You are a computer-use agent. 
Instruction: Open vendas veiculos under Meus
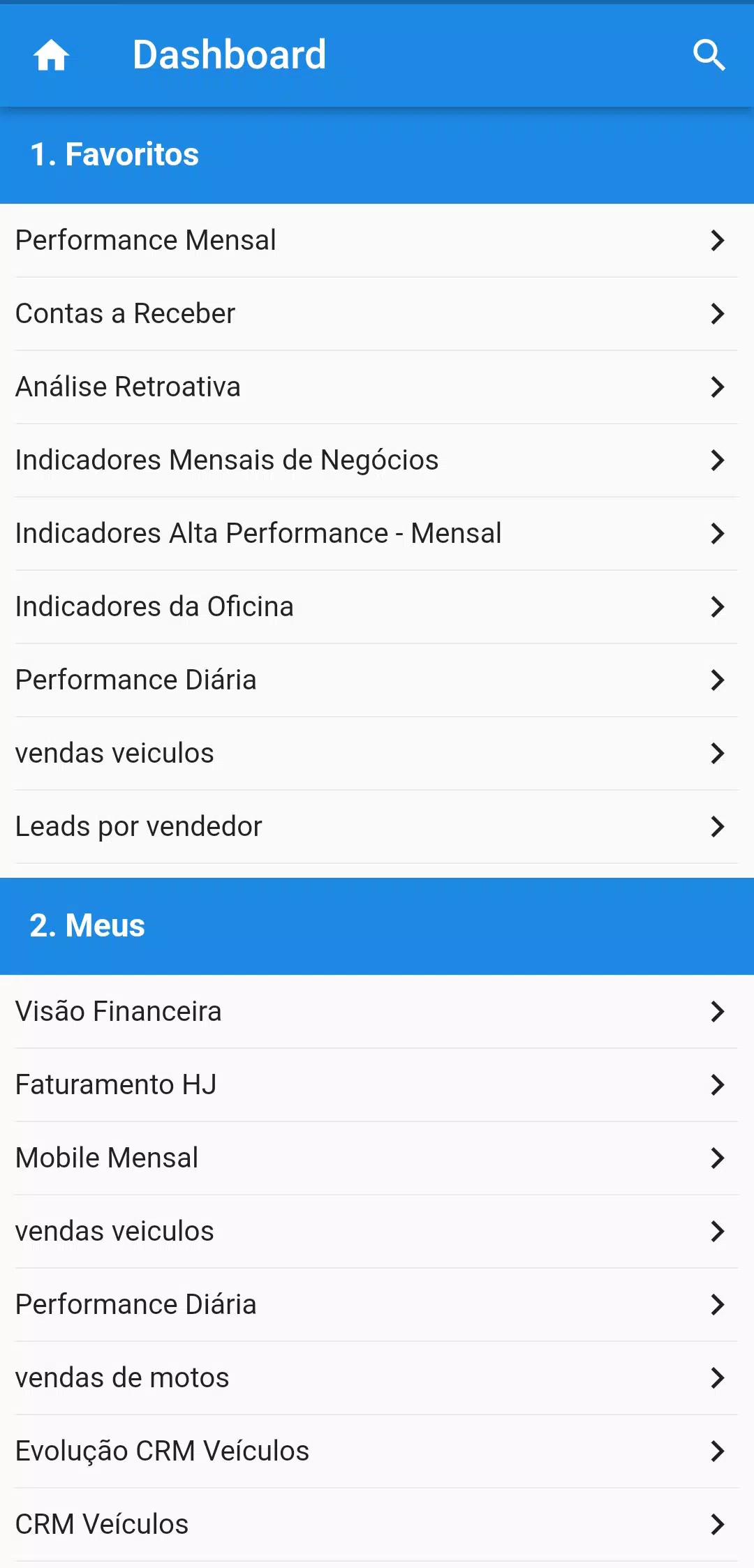click(x=377, y=1232)
